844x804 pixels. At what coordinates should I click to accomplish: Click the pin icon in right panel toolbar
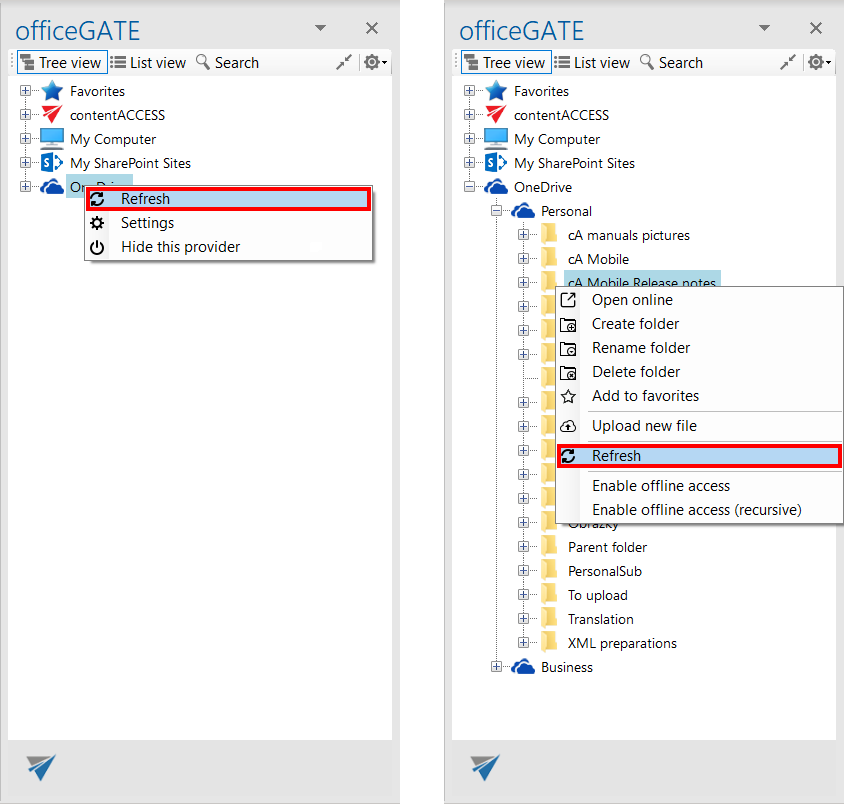(x=788, y=62)
